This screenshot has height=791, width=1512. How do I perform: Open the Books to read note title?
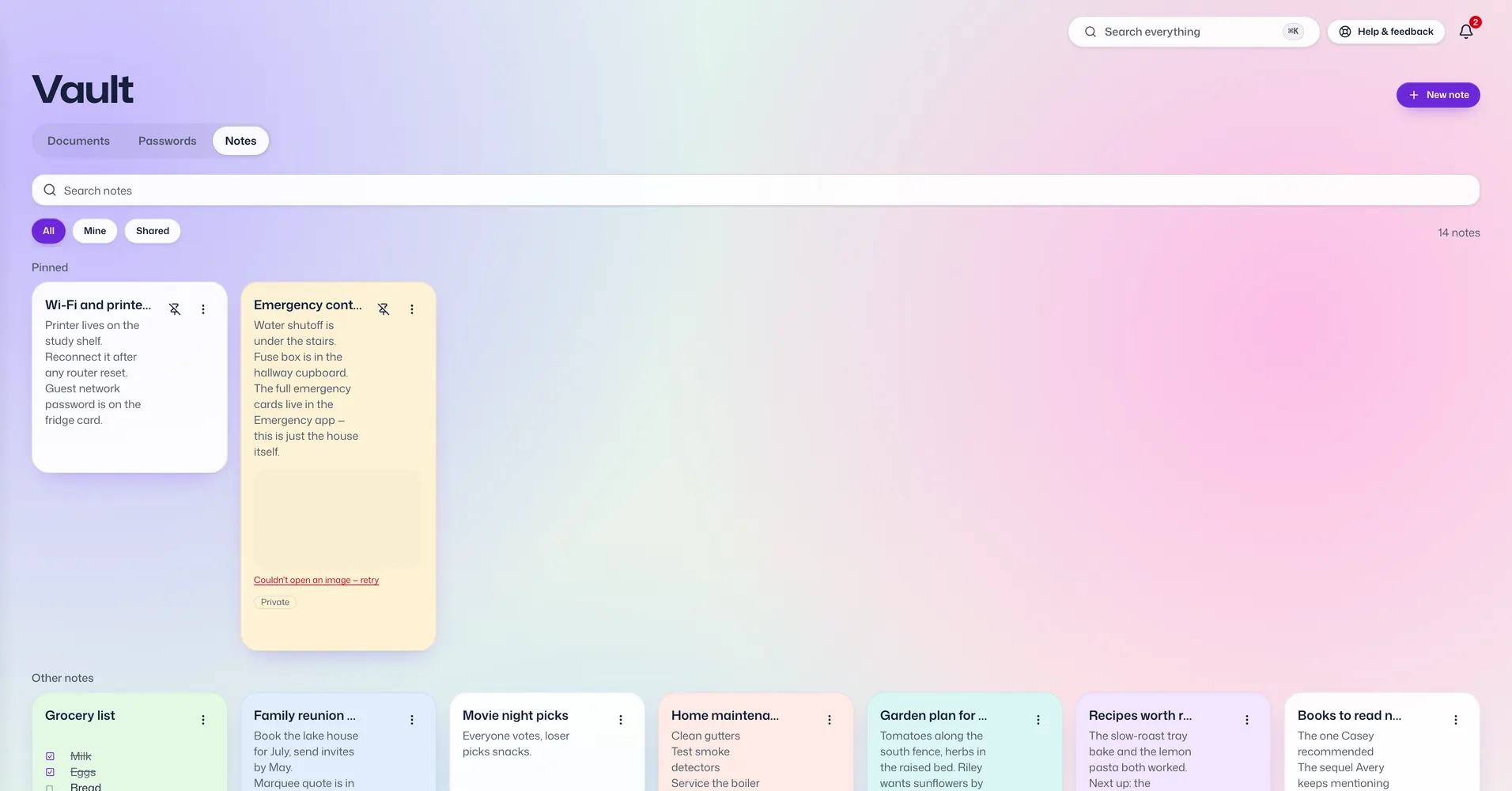pyautogui.click(x=1349, y=715)
